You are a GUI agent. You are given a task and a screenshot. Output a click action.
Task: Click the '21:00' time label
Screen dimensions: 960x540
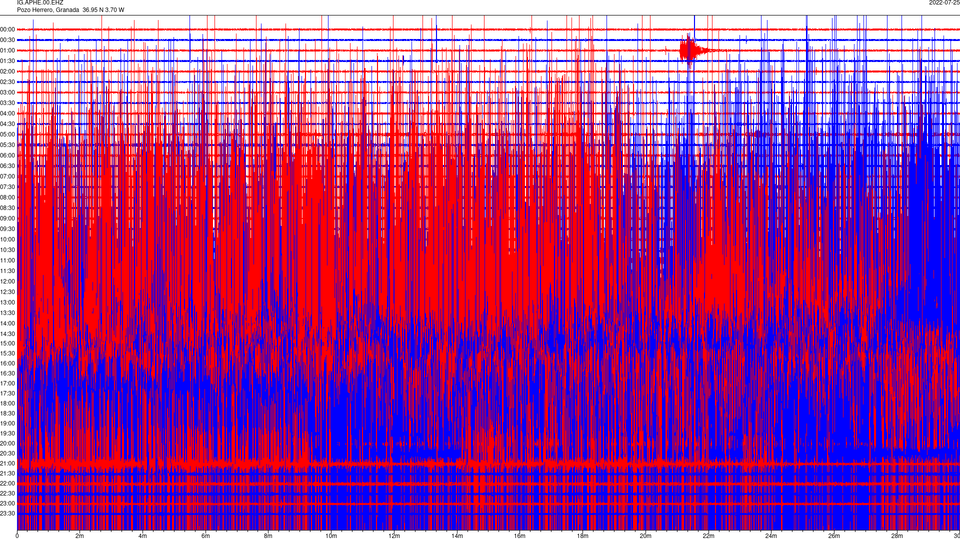pyautogui.click(x=7, y=463)
